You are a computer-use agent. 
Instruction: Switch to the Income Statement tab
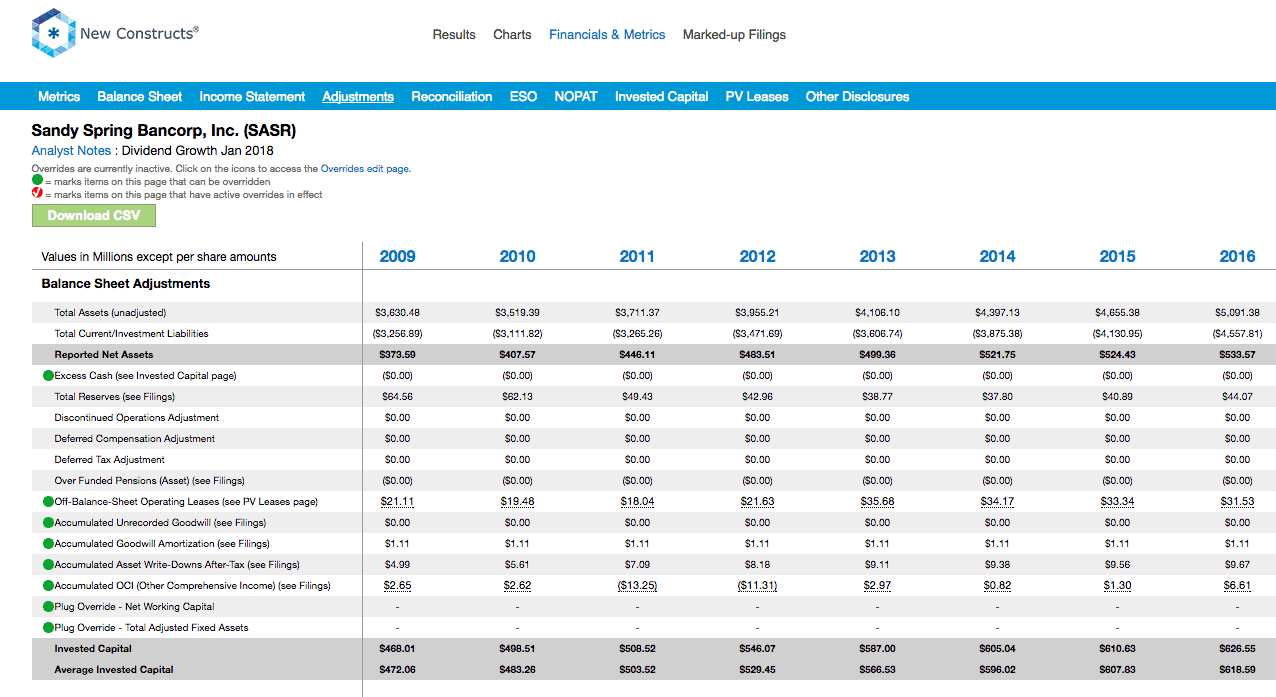pyautogui.click(x=252, y=97)
